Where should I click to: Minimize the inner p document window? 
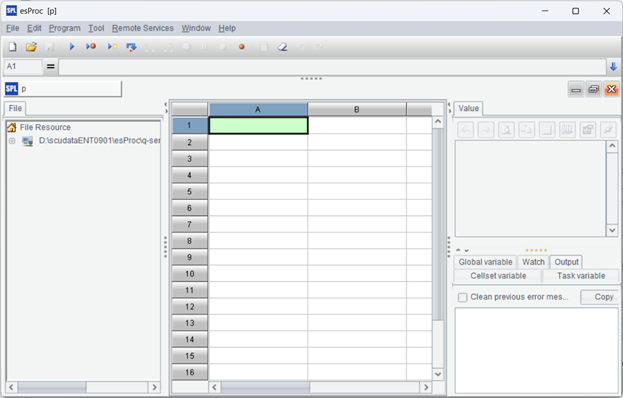pos(576,89)
